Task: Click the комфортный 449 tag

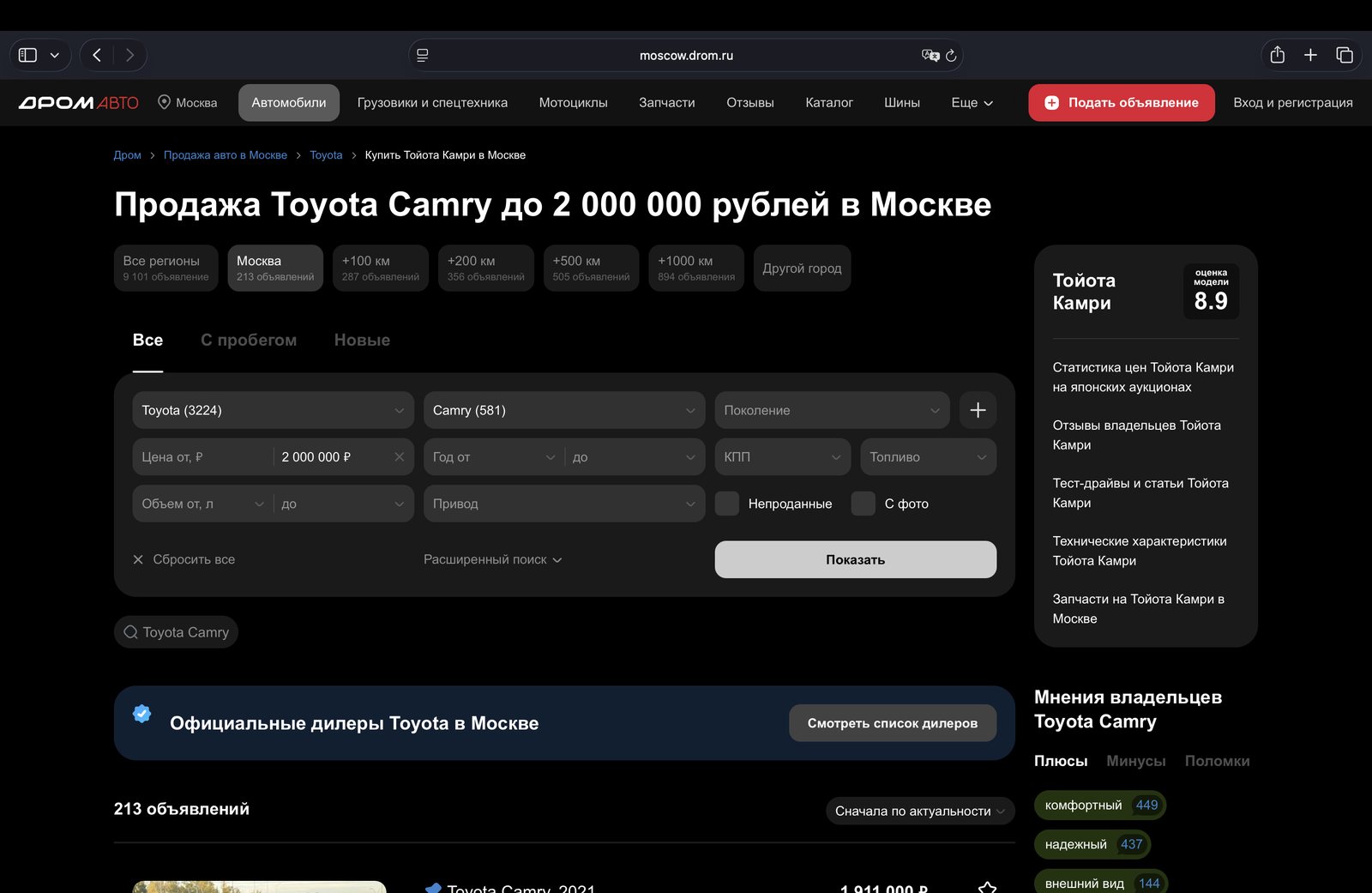Action: [1100, 805]
